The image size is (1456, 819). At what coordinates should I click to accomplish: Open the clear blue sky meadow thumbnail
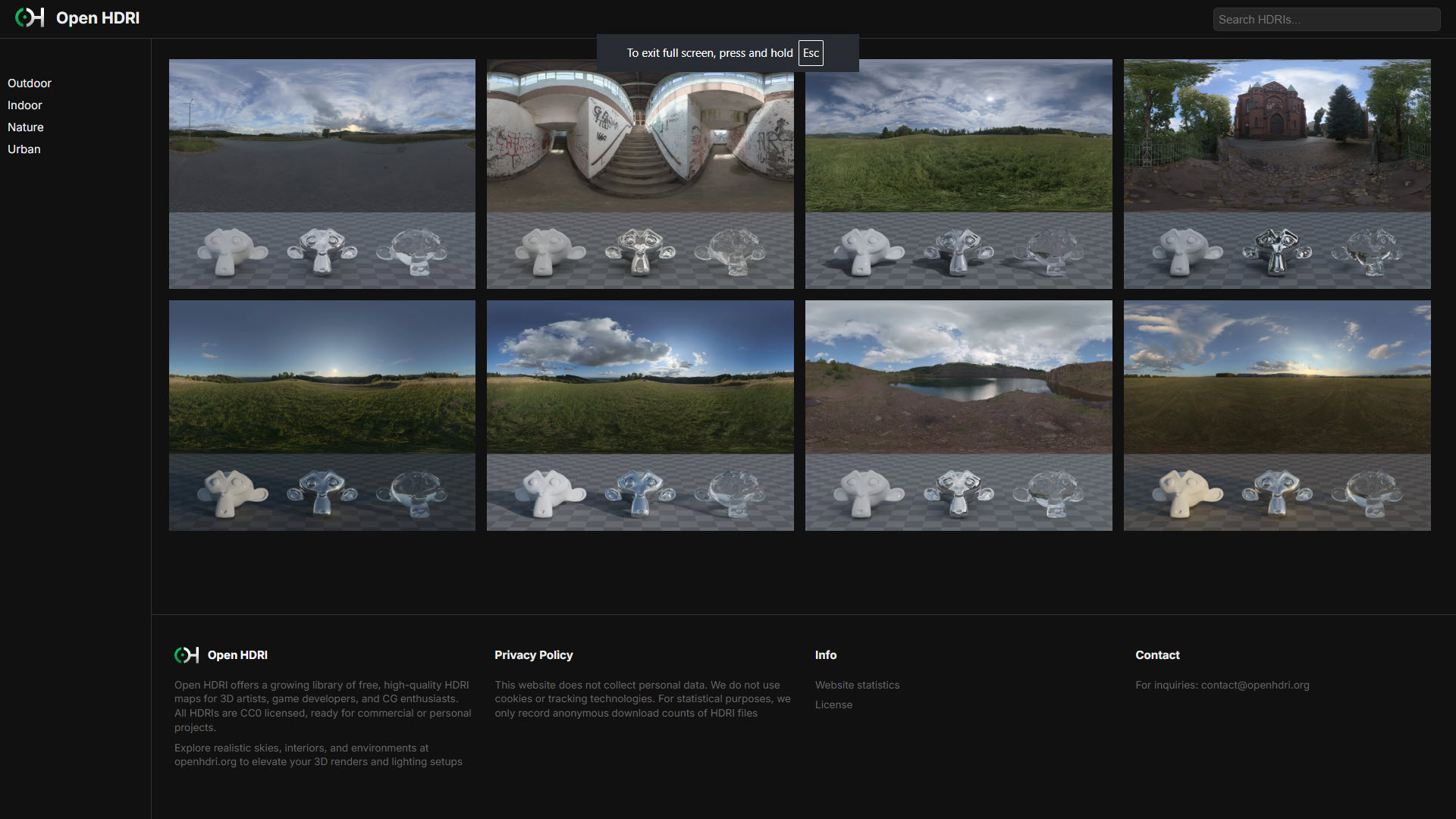[322, 416]
